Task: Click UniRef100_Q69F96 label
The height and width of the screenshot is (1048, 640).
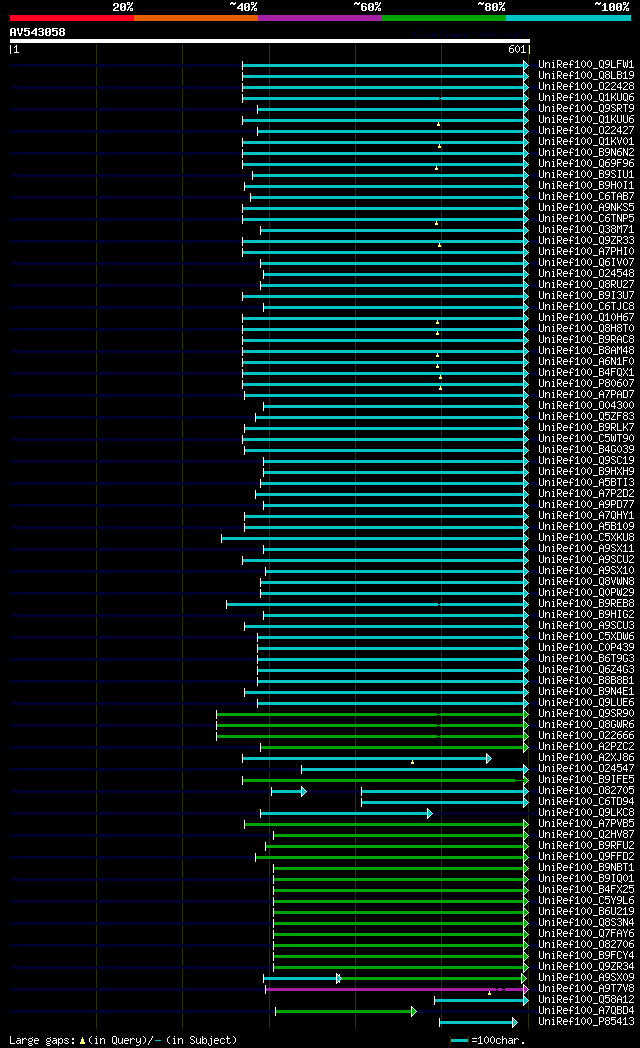Action: [586, 164]
